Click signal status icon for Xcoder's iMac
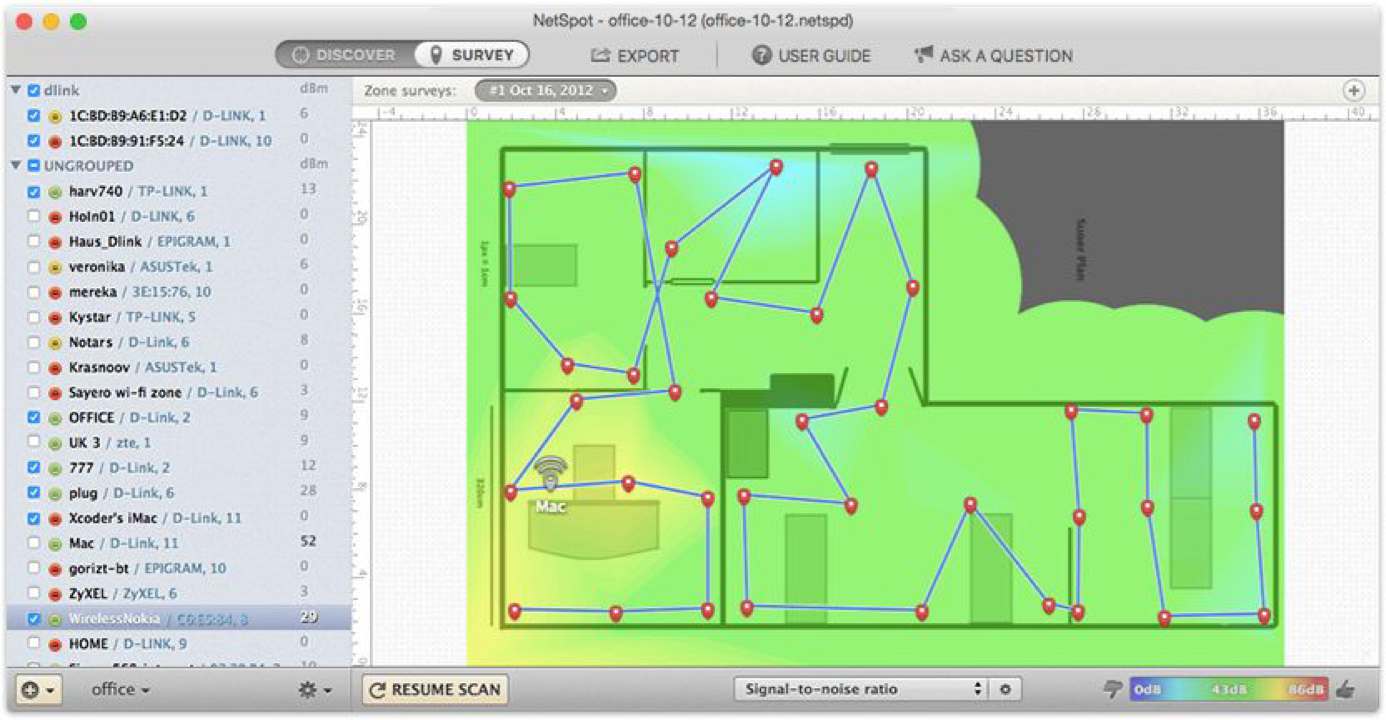 click(x=55, y=518)
